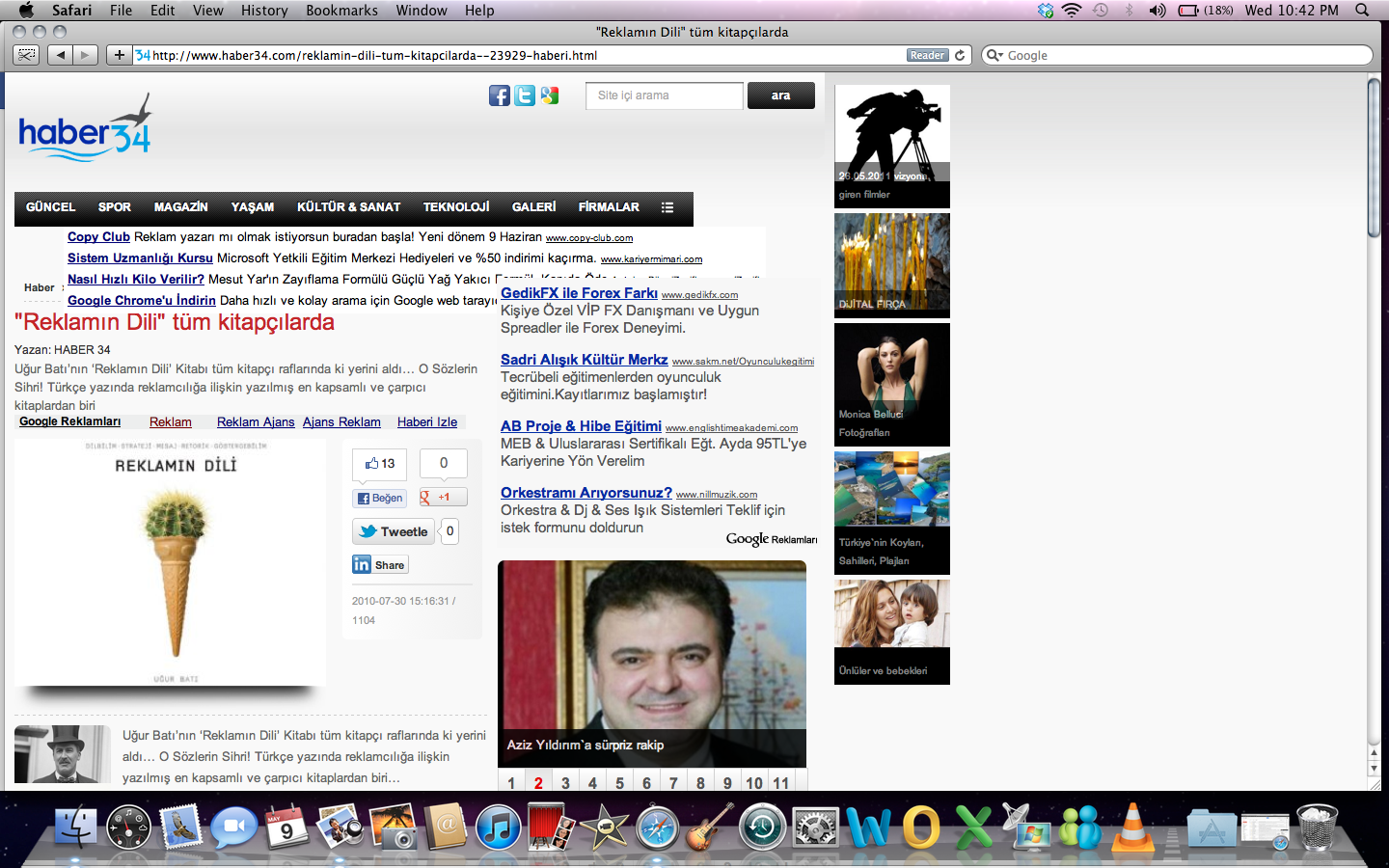The height and width of the screenshot is (868, 1389).
Task: Select the KÜLTÜR & SANAT navigation tab
Action: click(x=348, y=207)
